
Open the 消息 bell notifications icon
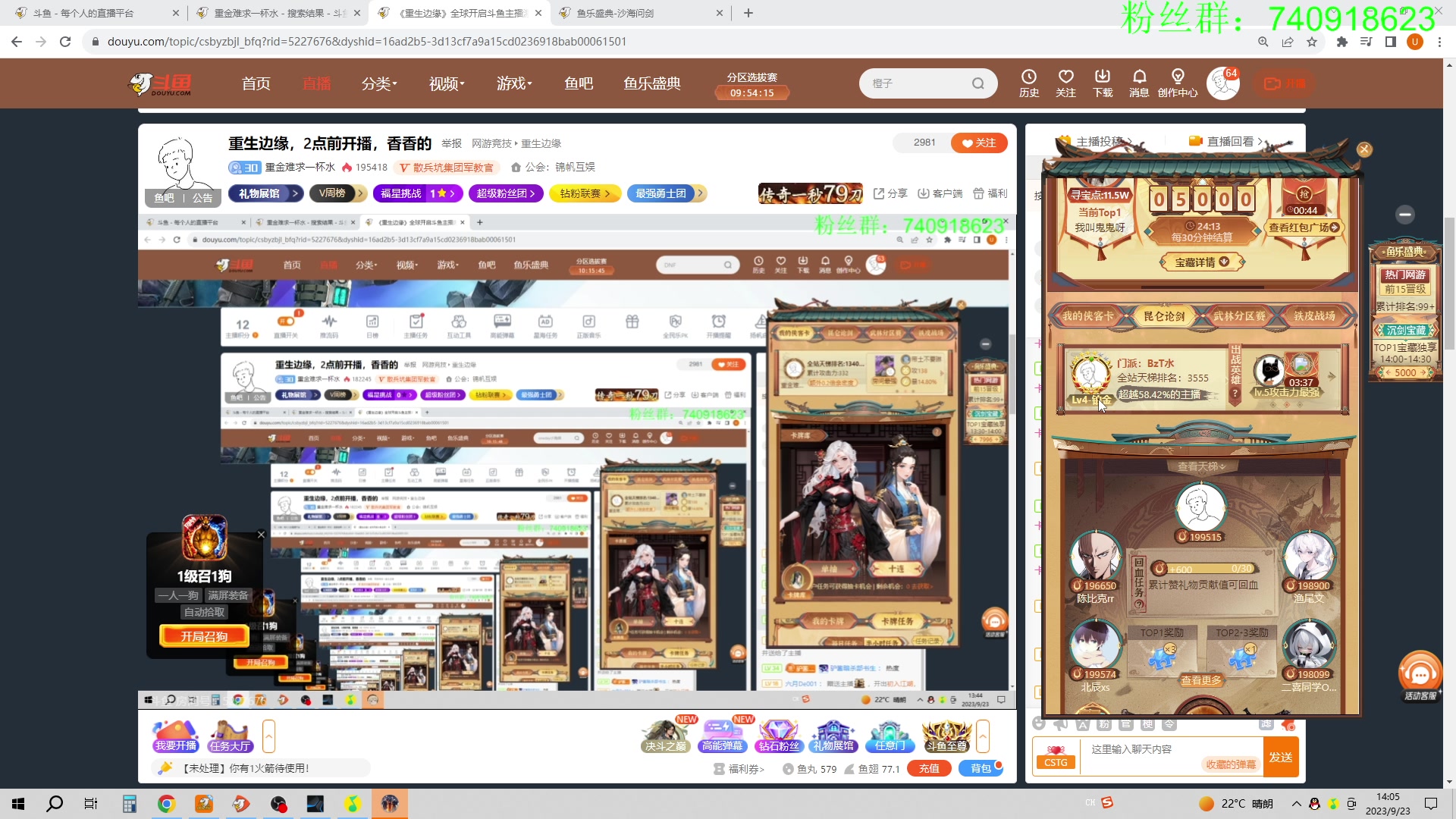pos(1139,83)
